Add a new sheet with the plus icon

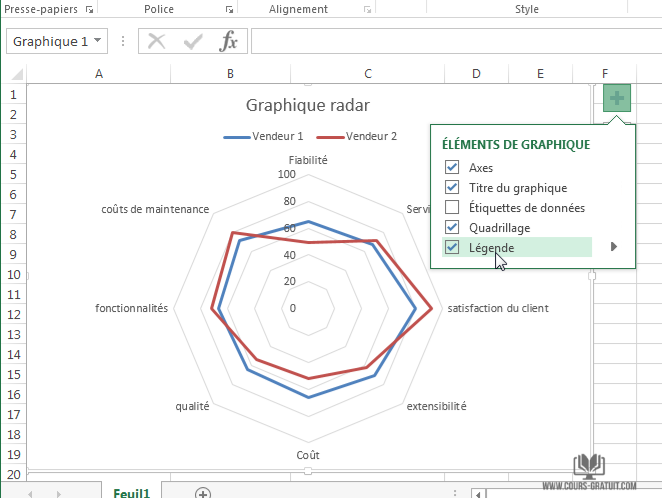click(203, 493)
